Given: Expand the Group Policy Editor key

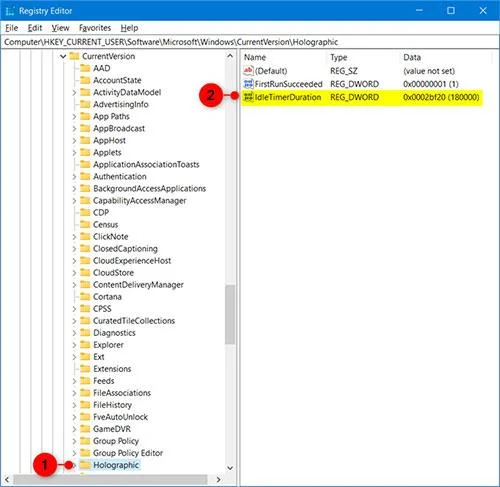Looking at the screenshot, I should click(74, 453).
